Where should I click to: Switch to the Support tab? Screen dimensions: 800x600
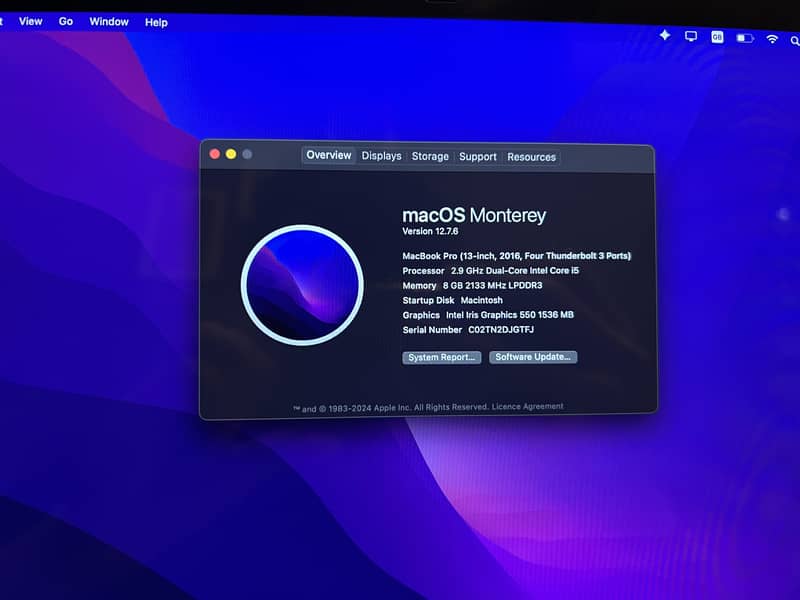pyautogui.click(x=478, y=157)
